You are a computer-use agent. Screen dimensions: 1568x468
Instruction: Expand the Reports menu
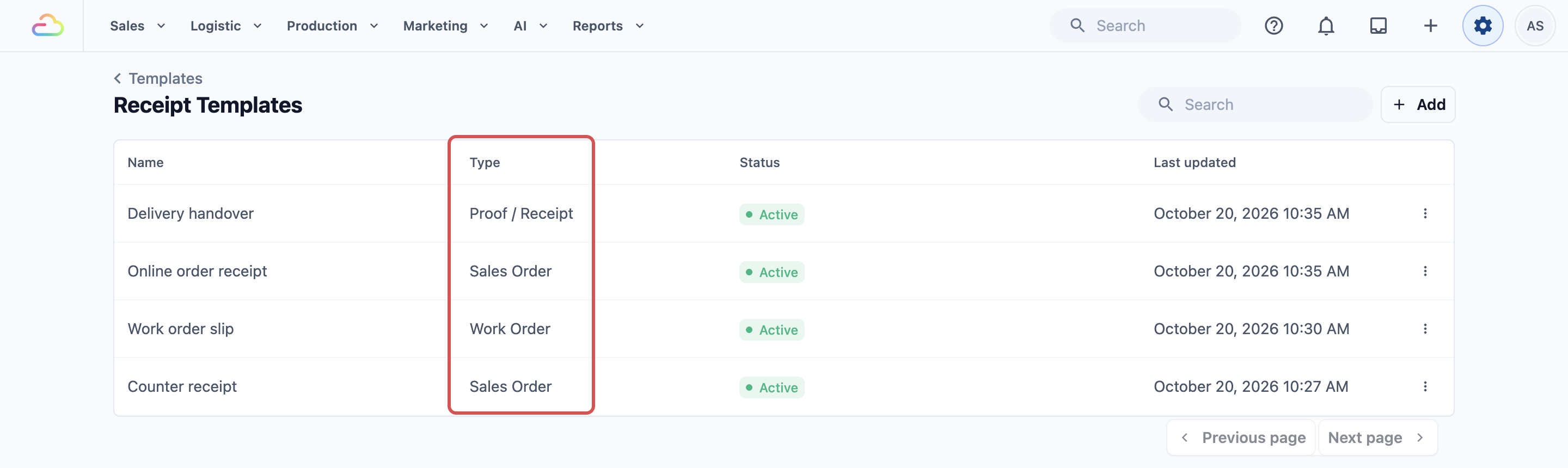pos(608,26)
